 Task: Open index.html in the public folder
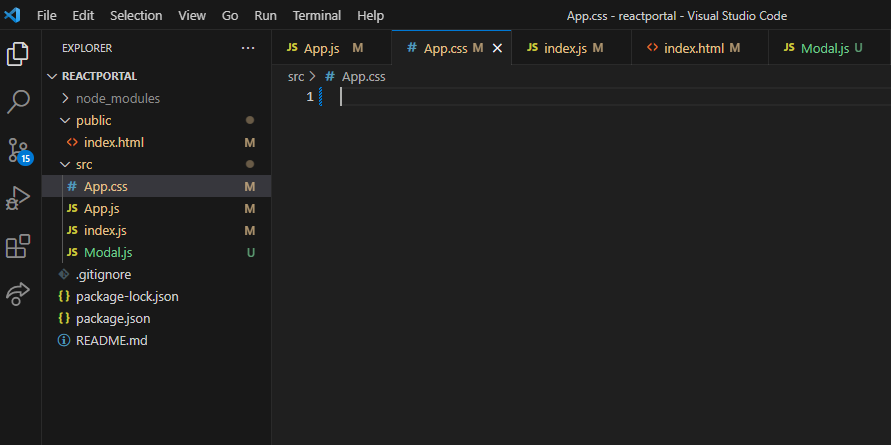coord(156,143)
